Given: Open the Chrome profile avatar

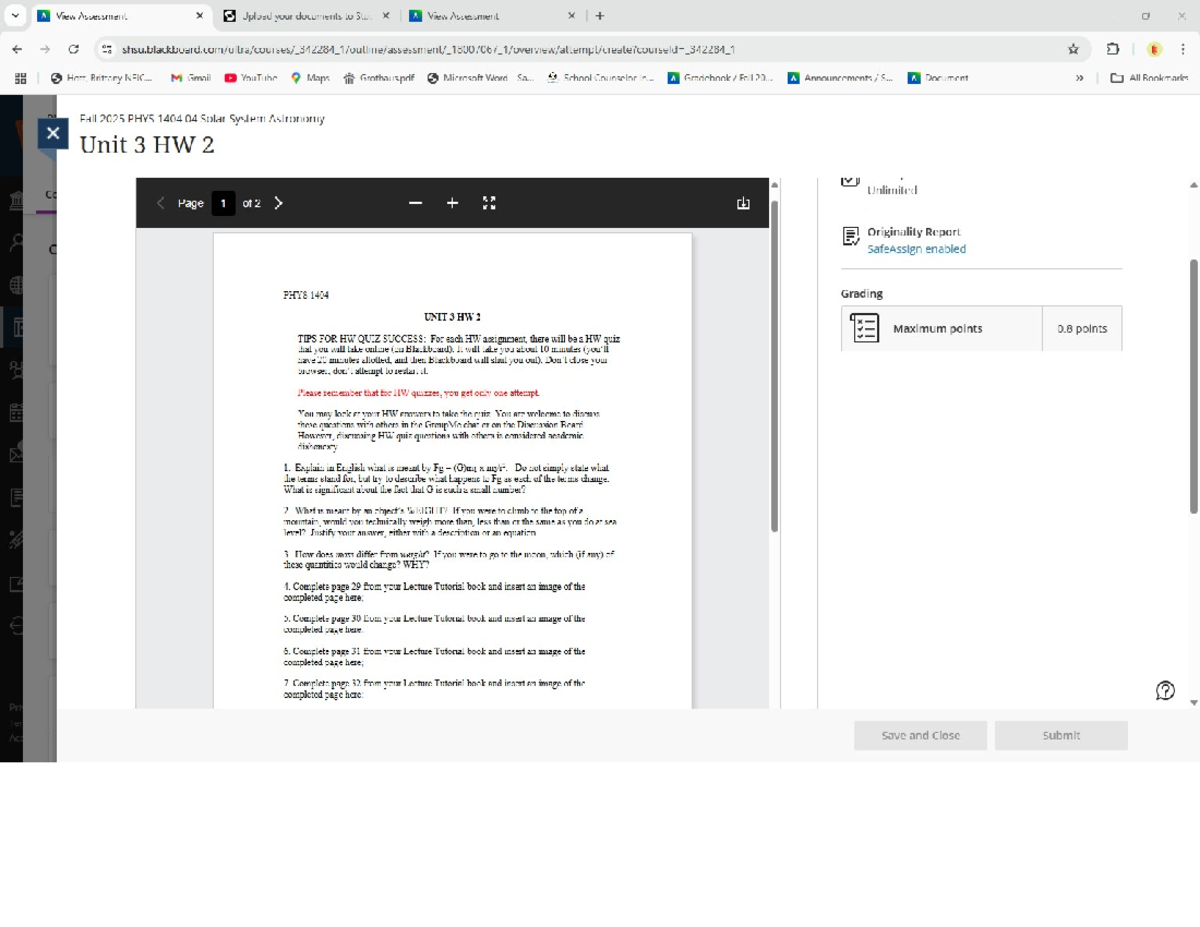Looking at the screenshot, I should (x=1154, y=49).
